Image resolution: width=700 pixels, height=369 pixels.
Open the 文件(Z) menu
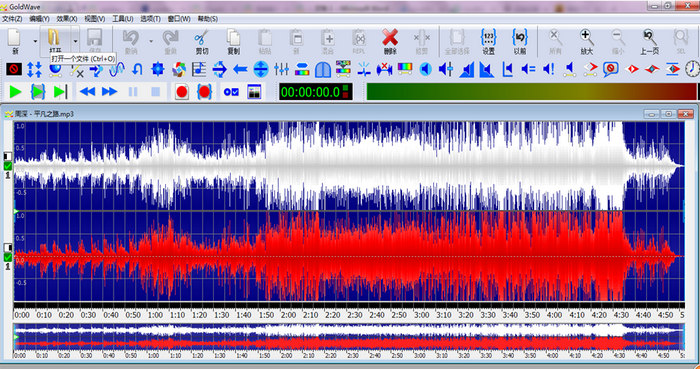point(12,19)
